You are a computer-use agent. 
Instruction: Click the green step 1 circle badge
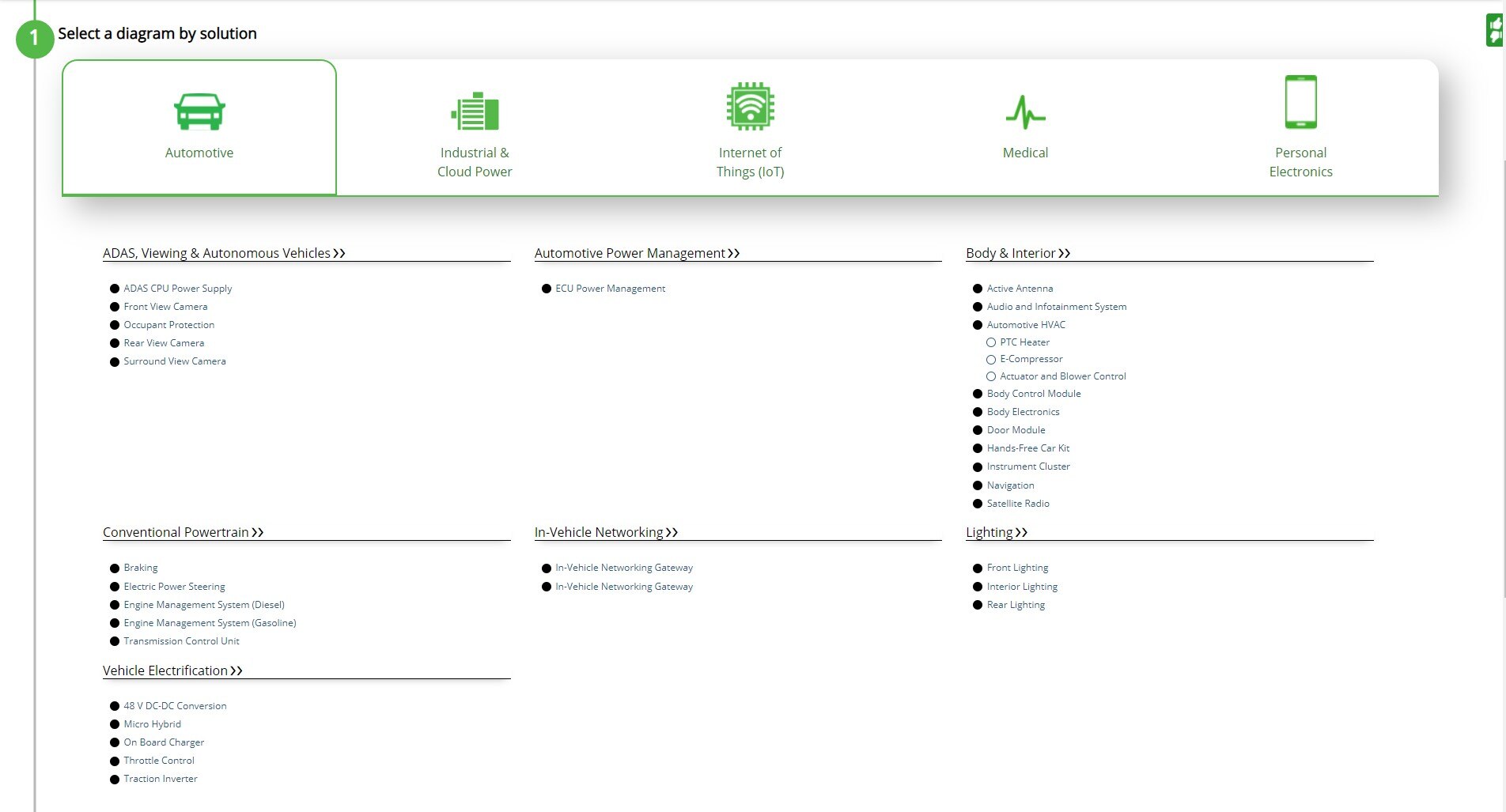tap(34, 38)
